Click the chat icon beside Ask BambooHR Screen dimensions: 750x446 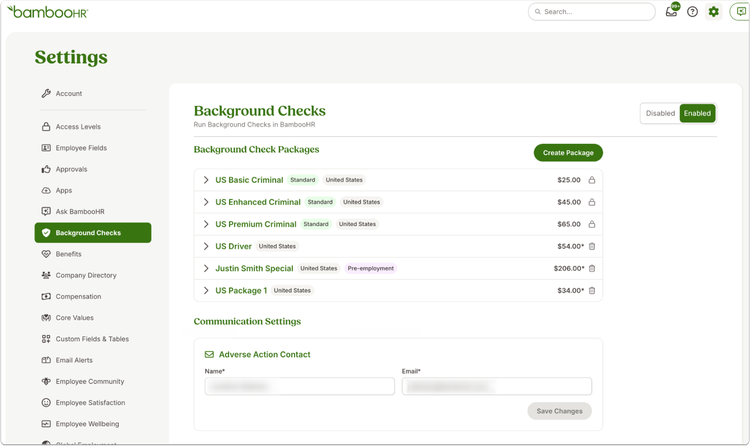[46, 212]
